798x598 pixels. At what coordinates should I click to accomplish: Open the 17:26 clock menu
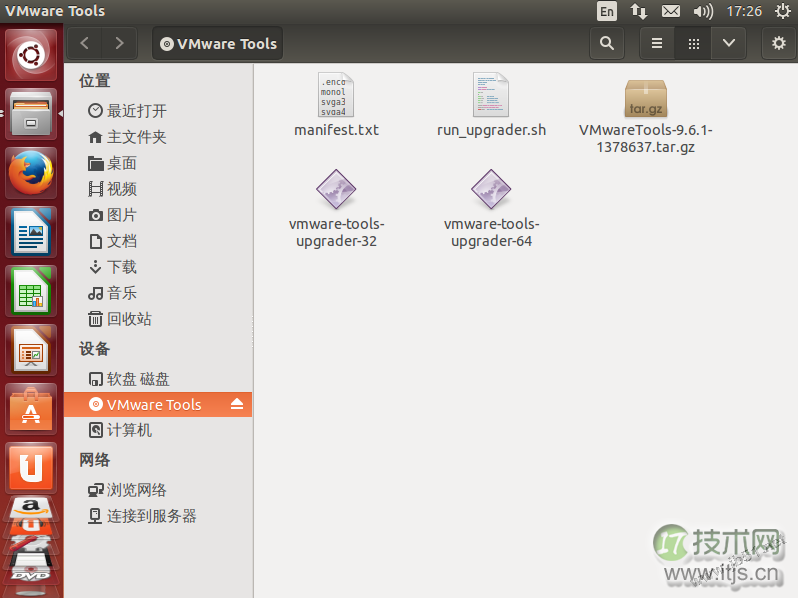click(x=744, y=11)
